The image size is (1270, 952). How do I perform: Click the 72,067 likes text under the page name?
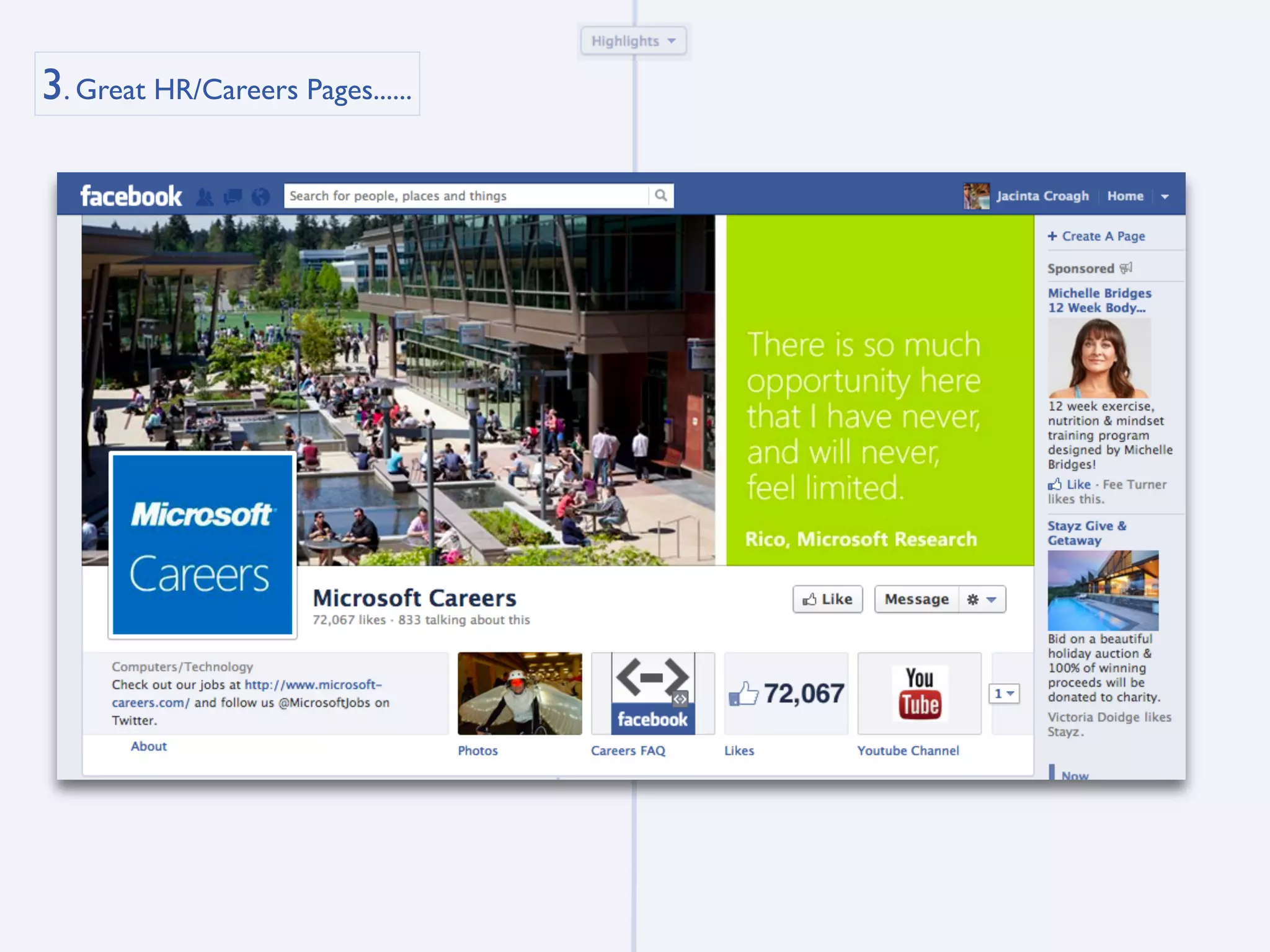349,620
